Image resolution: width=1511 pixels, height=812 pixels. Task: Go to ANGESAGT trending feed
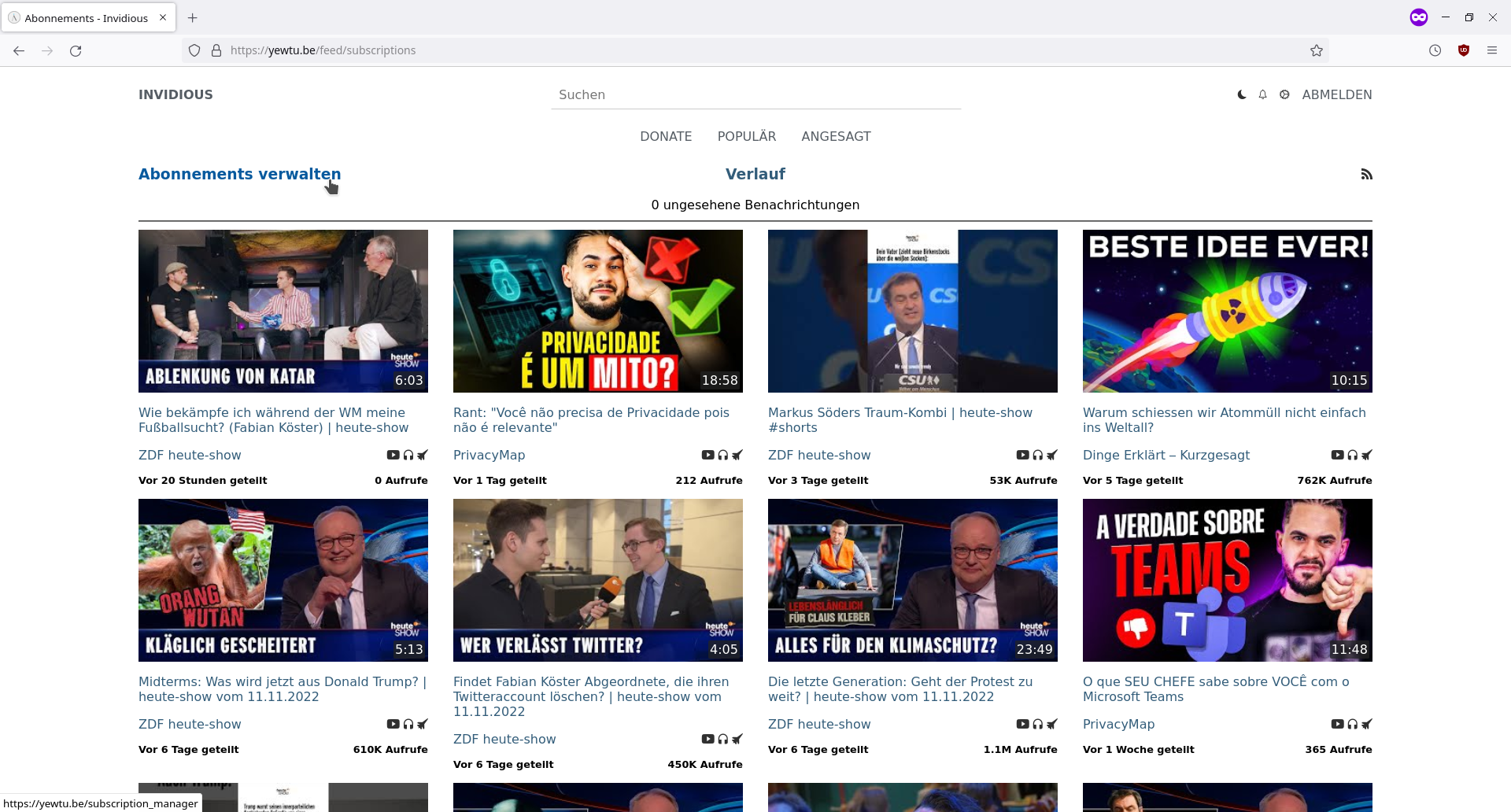point(836,136)
